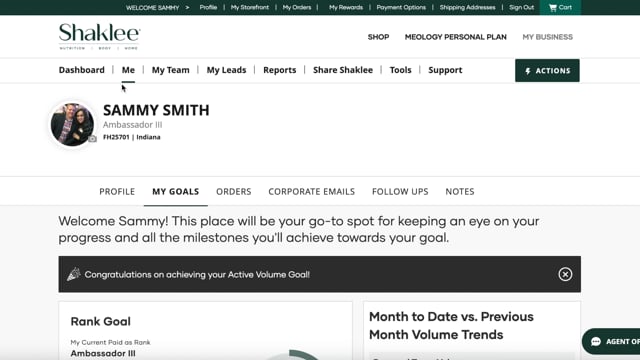
Task: Dismiss the Active Volume Goal congratulations banner
Action: pos(565,274)
